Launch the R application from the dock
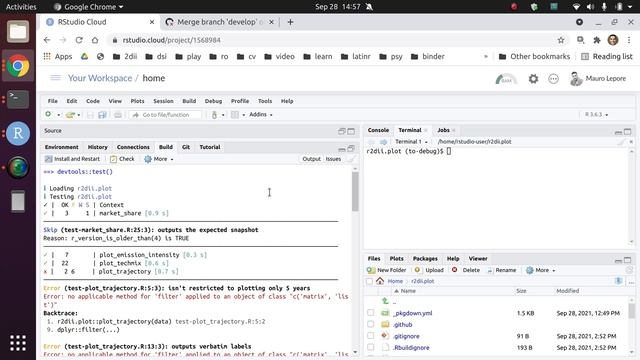This screenshot has height=360, width=640. tap(18, 133)
